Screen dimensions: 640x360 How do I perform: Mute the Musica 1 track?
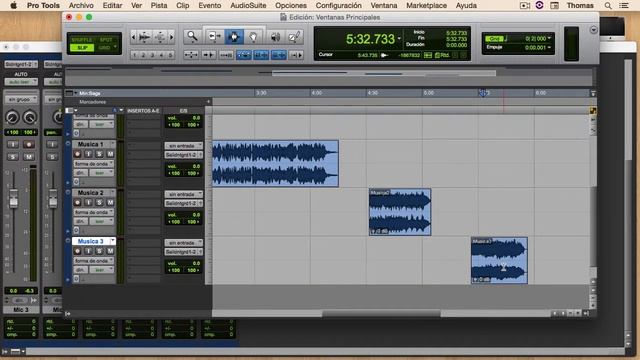tap(110, 154)
